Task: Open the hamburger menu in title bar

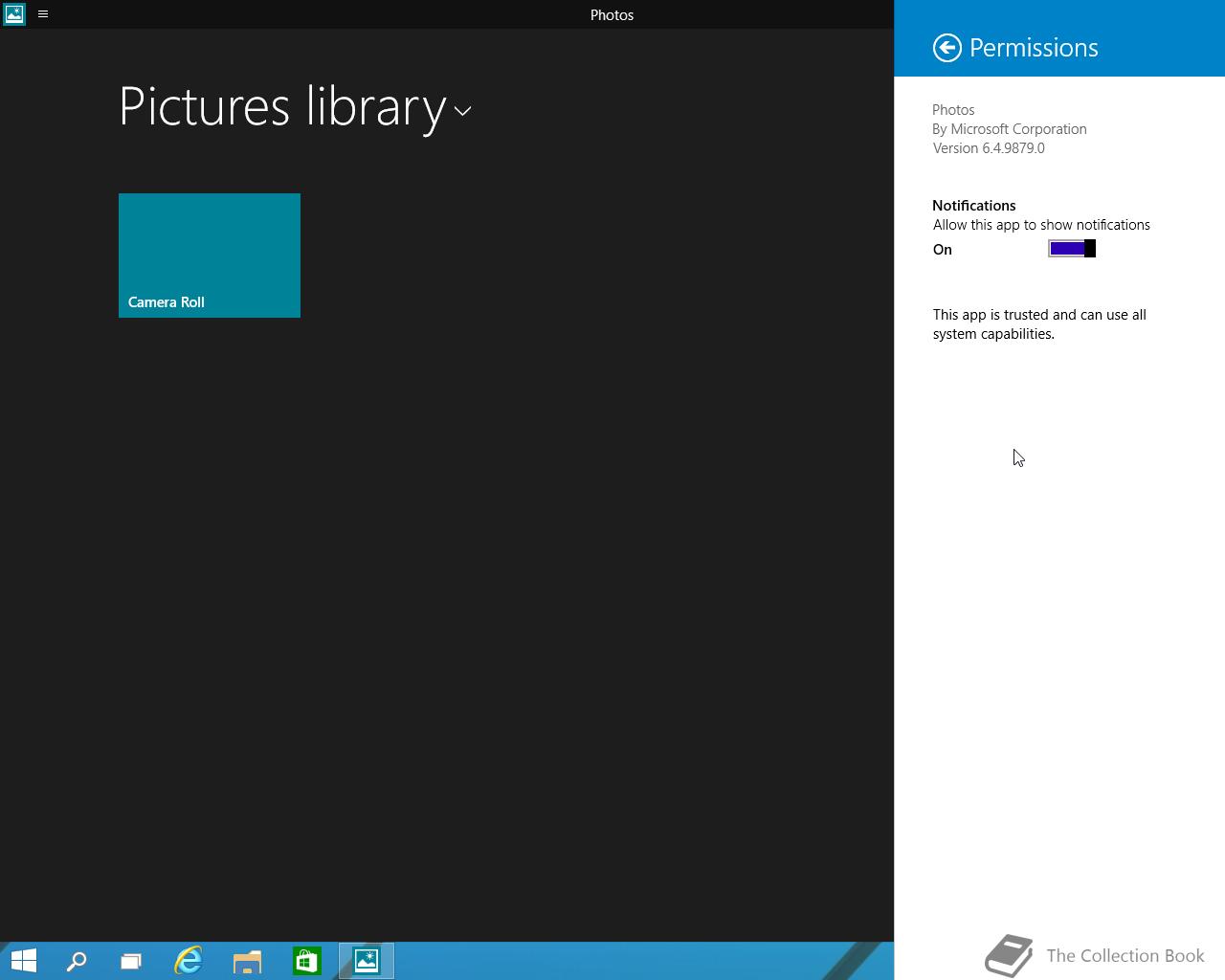Action: click(43, 14)
